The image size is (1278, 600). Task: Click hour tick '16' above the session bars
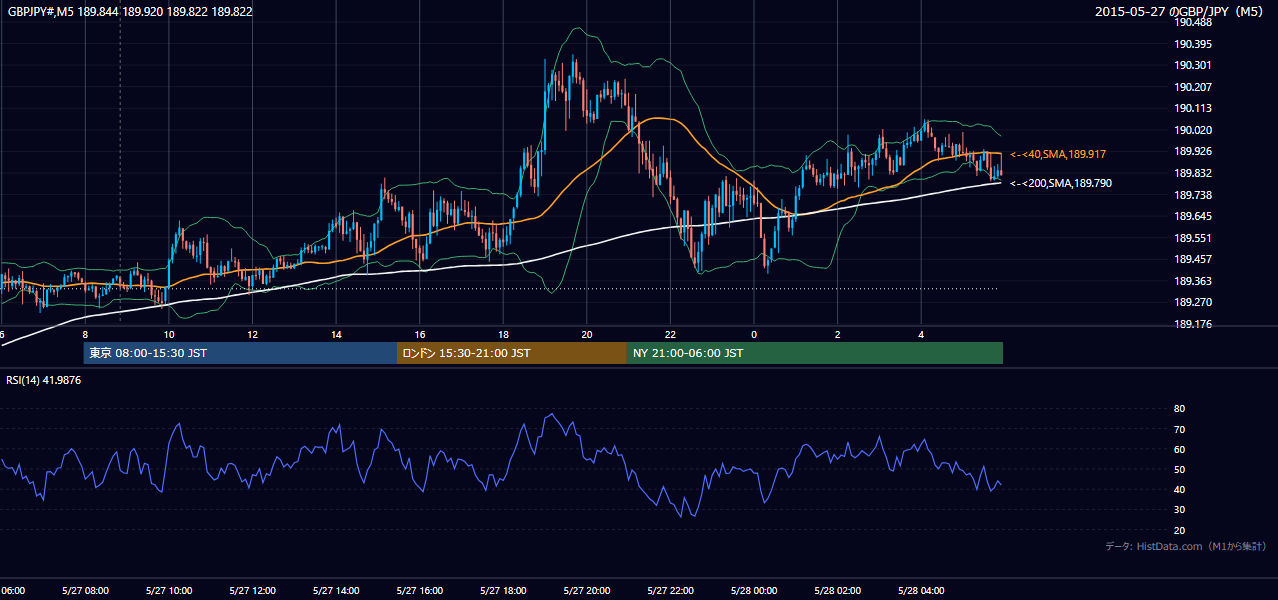[x=420, y=334]
